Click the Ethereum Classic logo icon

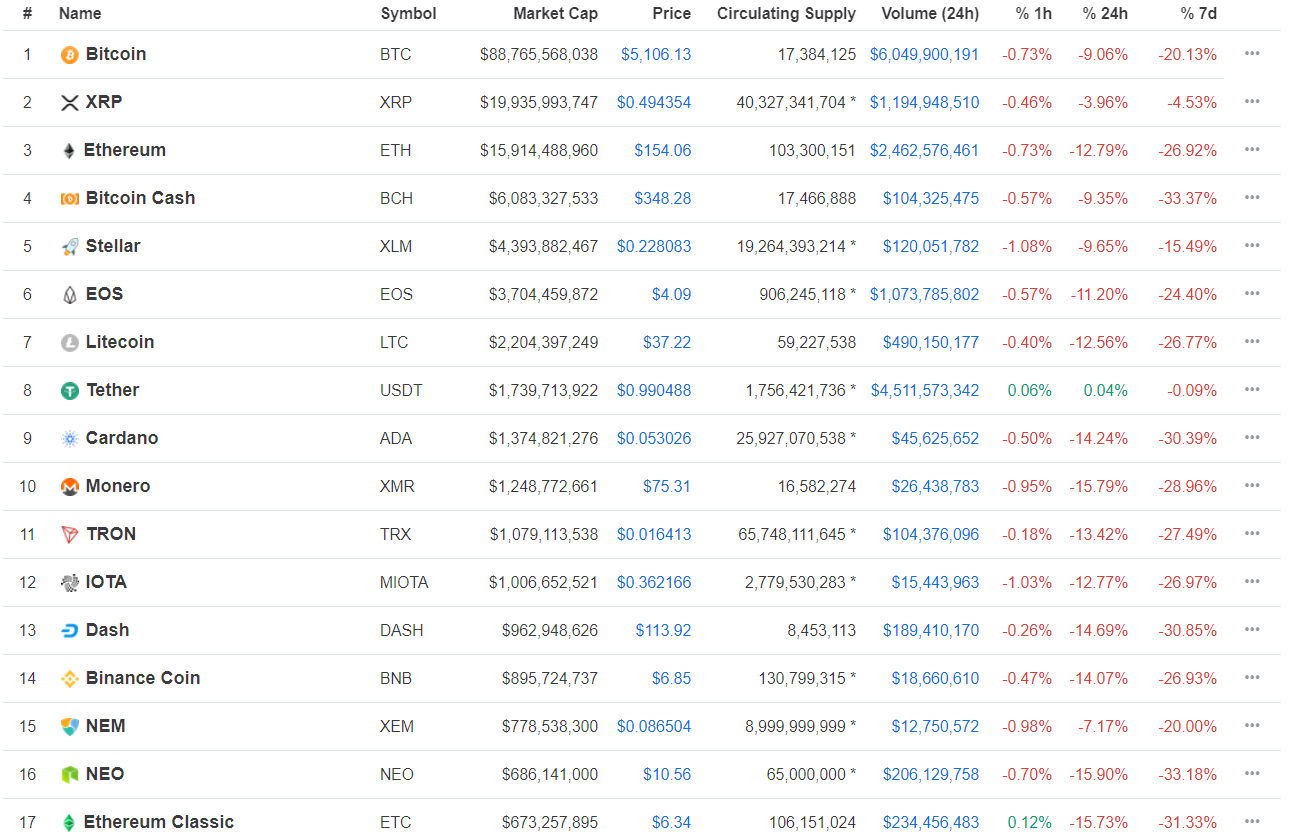click(x=69, y=822)
